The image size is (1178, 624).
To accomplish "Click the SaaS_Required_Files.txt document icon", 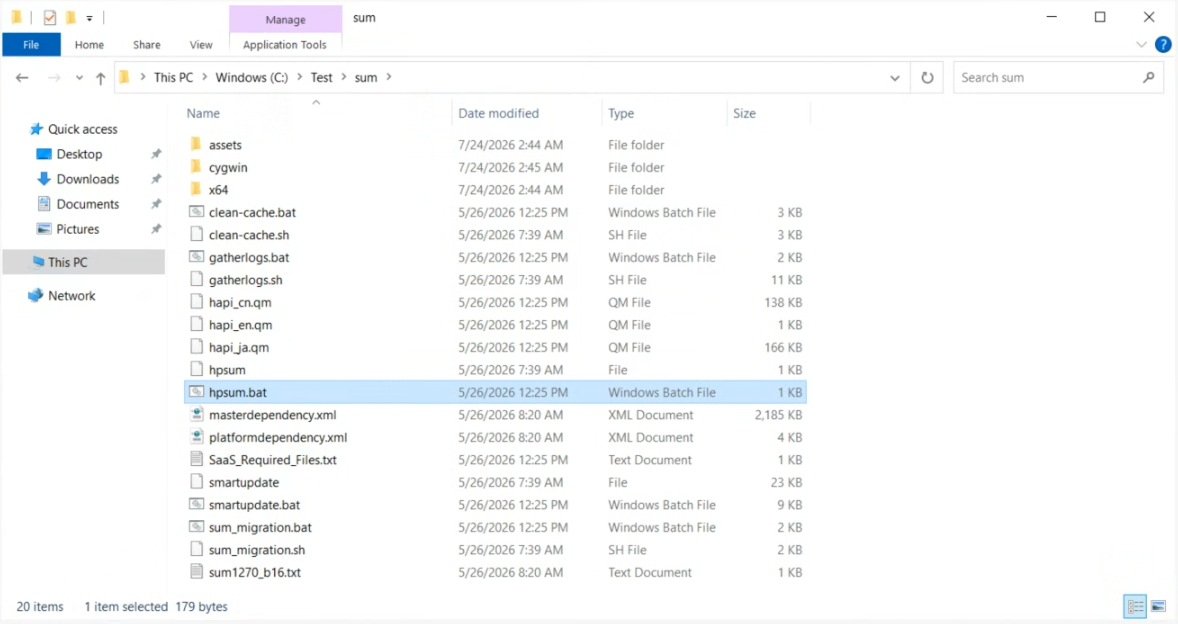I will click(x=196, y=460).
